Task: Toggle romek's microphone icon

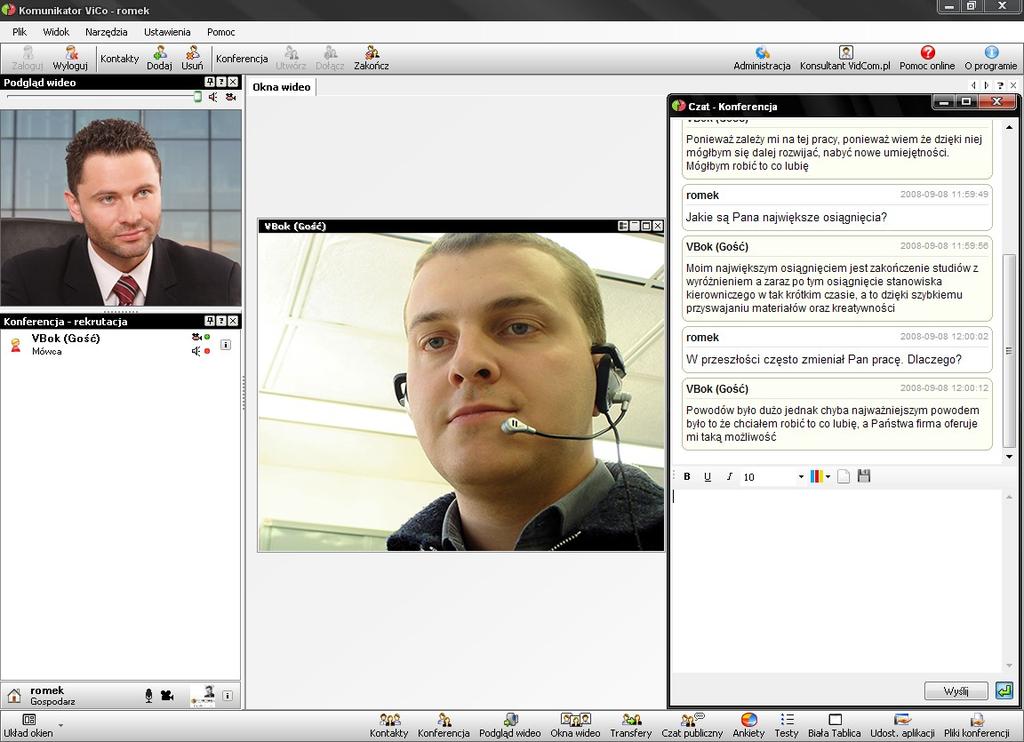Action: coord(149,696)
